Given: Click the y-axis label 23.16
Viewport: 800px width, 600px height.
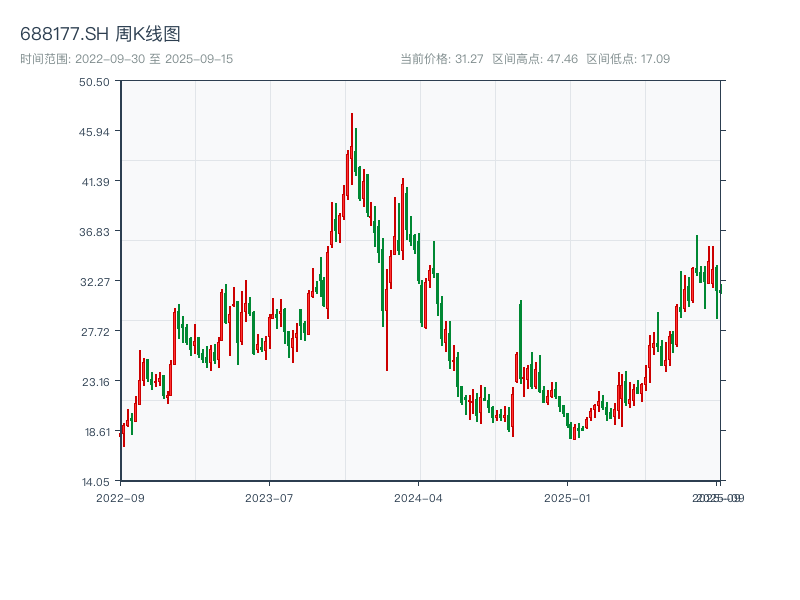Looking at the screenshot, I should point(95,382).
